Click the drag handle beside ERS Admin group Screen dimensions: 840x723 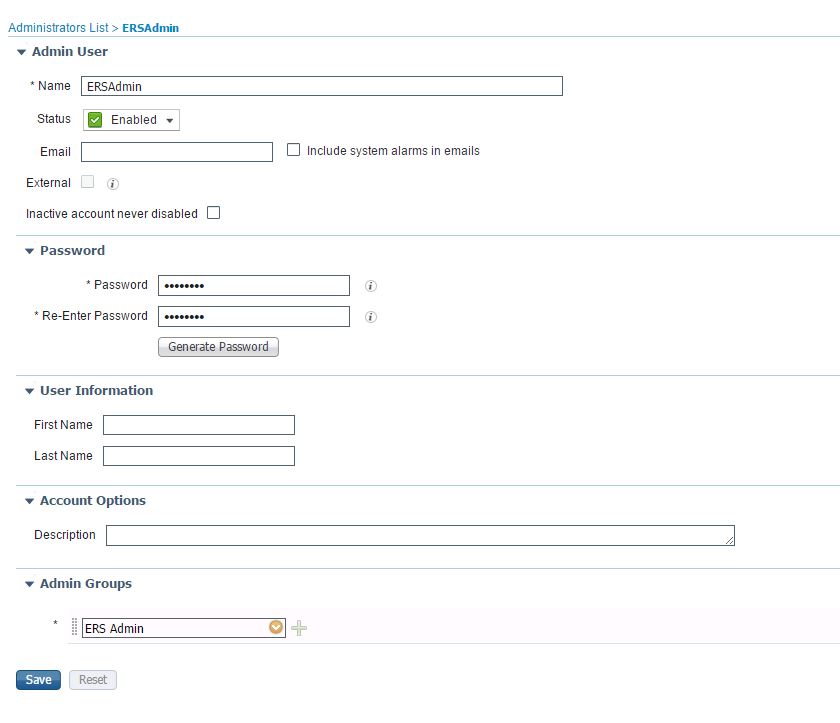pyautogui.click(x=74, y=627)
